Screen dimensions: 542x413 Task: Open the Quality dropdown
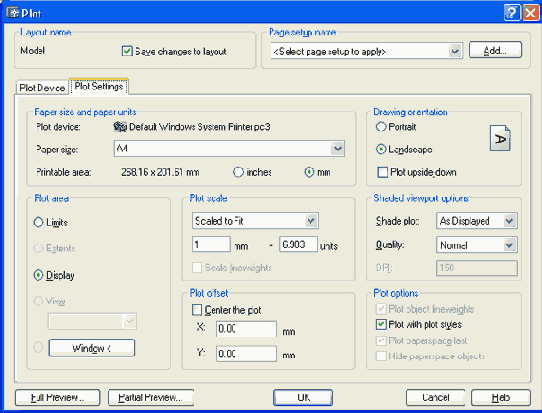[x=509, y=245]
